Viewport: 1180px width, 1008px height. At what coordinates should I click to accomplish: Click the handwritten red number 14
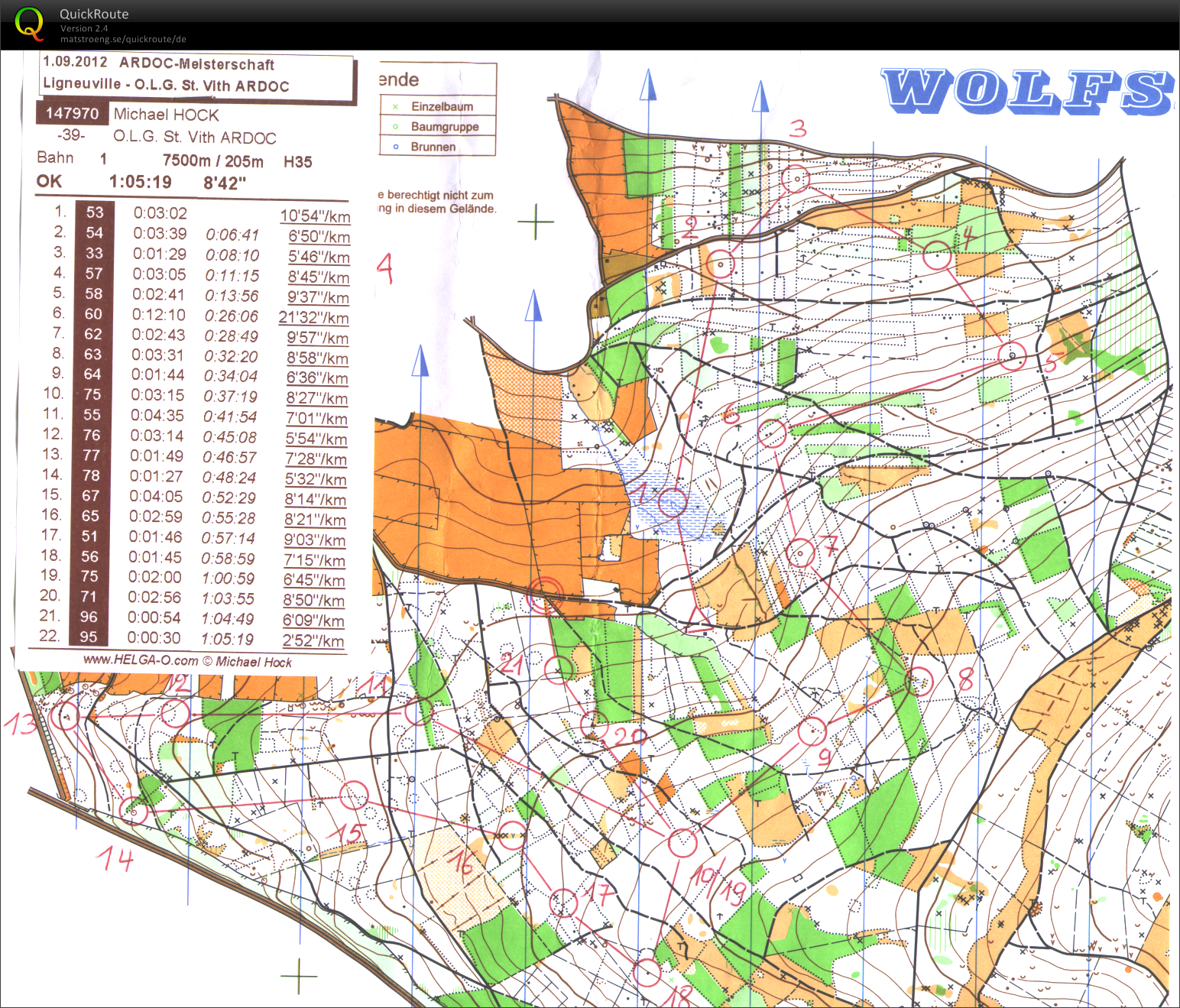pyautogui.click(x=115, y=860)
